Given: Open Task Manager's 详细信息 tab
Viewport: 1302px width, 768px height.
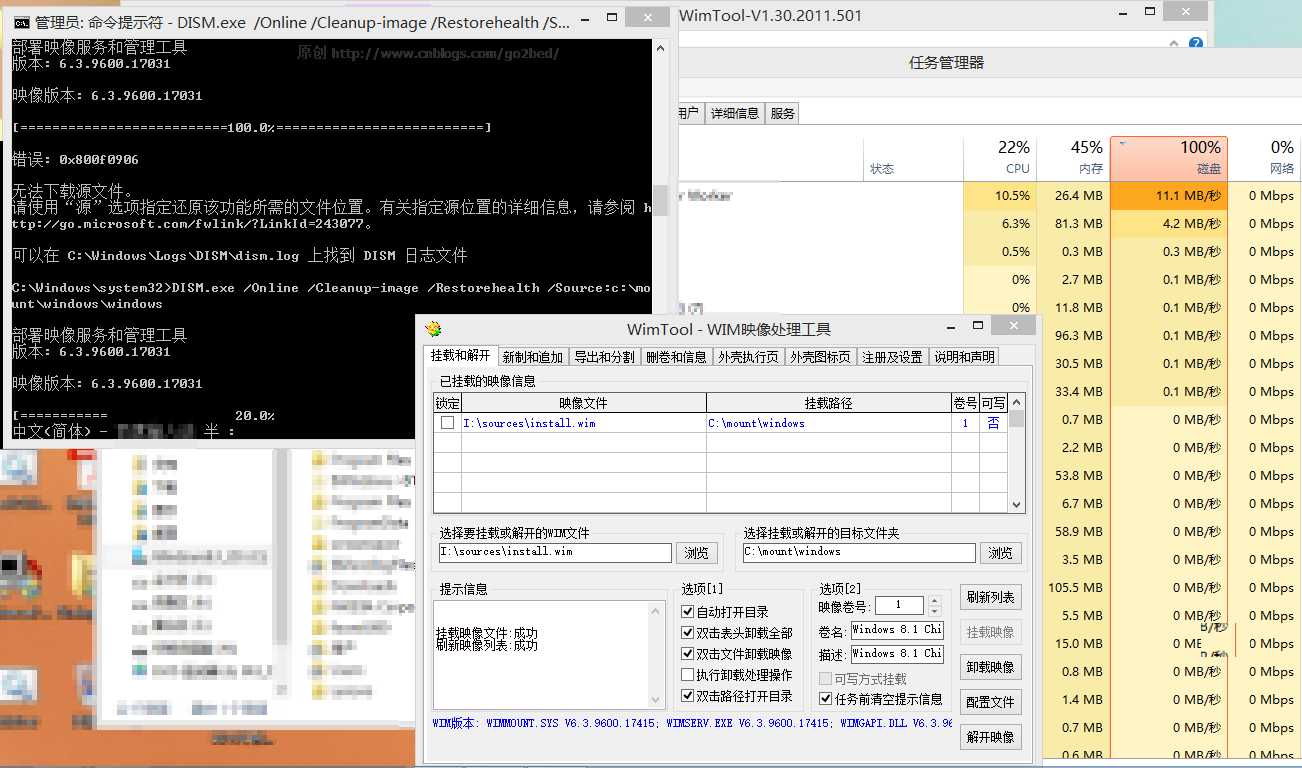Looking at the screenshot, I should [735, 113].
